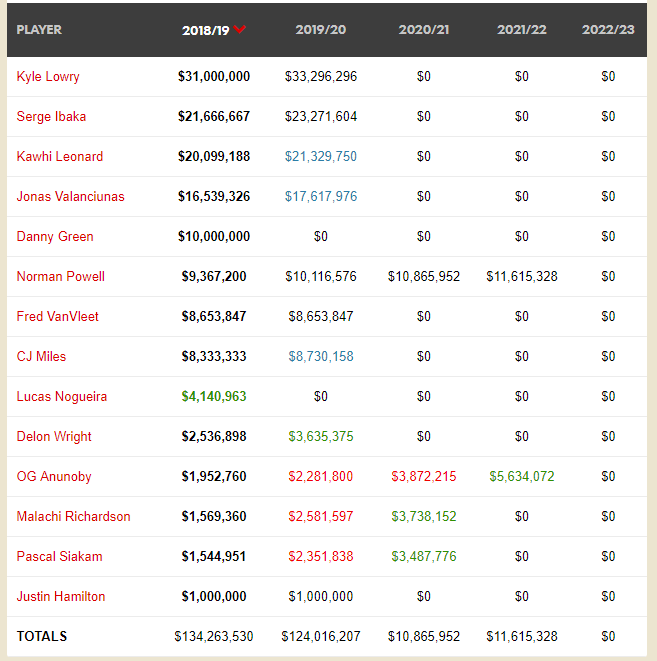The image size is (657, 661).
Task: Open Serge Ibaka player link
Action: pyautogui.click(x=51, y=117)
